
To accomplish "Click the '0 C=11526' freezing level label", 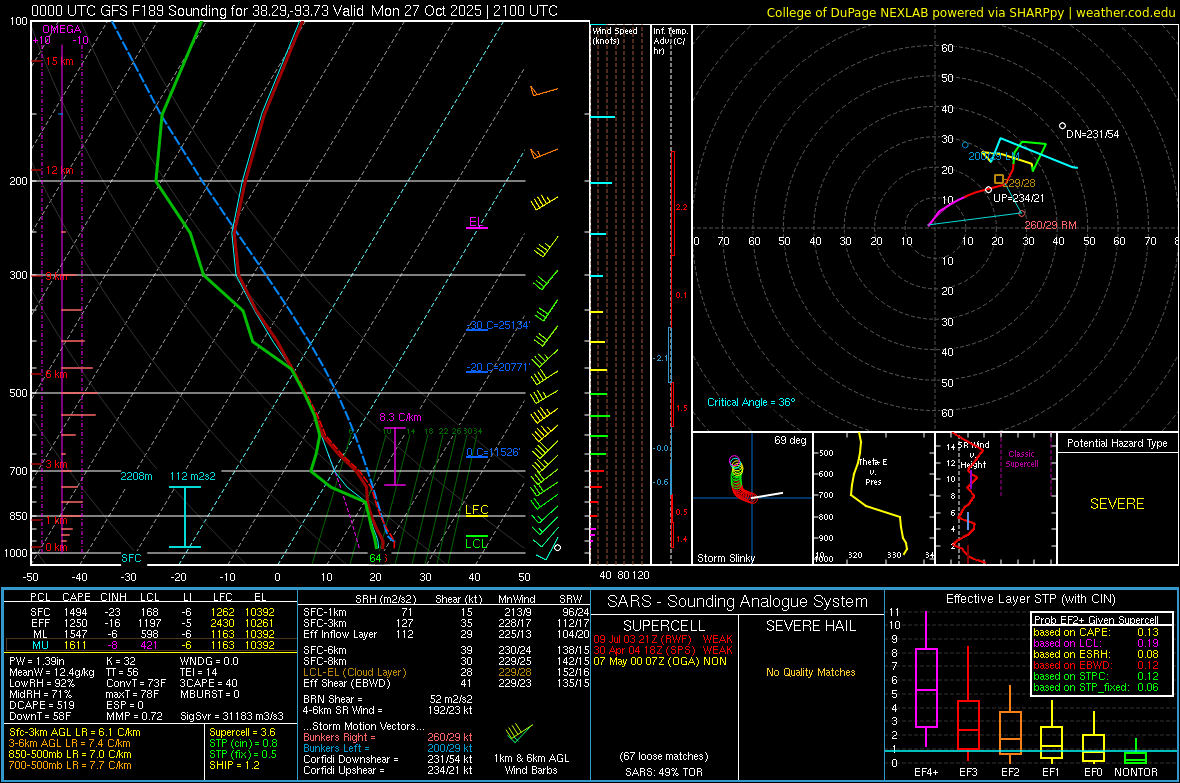I will pos(493,452).
